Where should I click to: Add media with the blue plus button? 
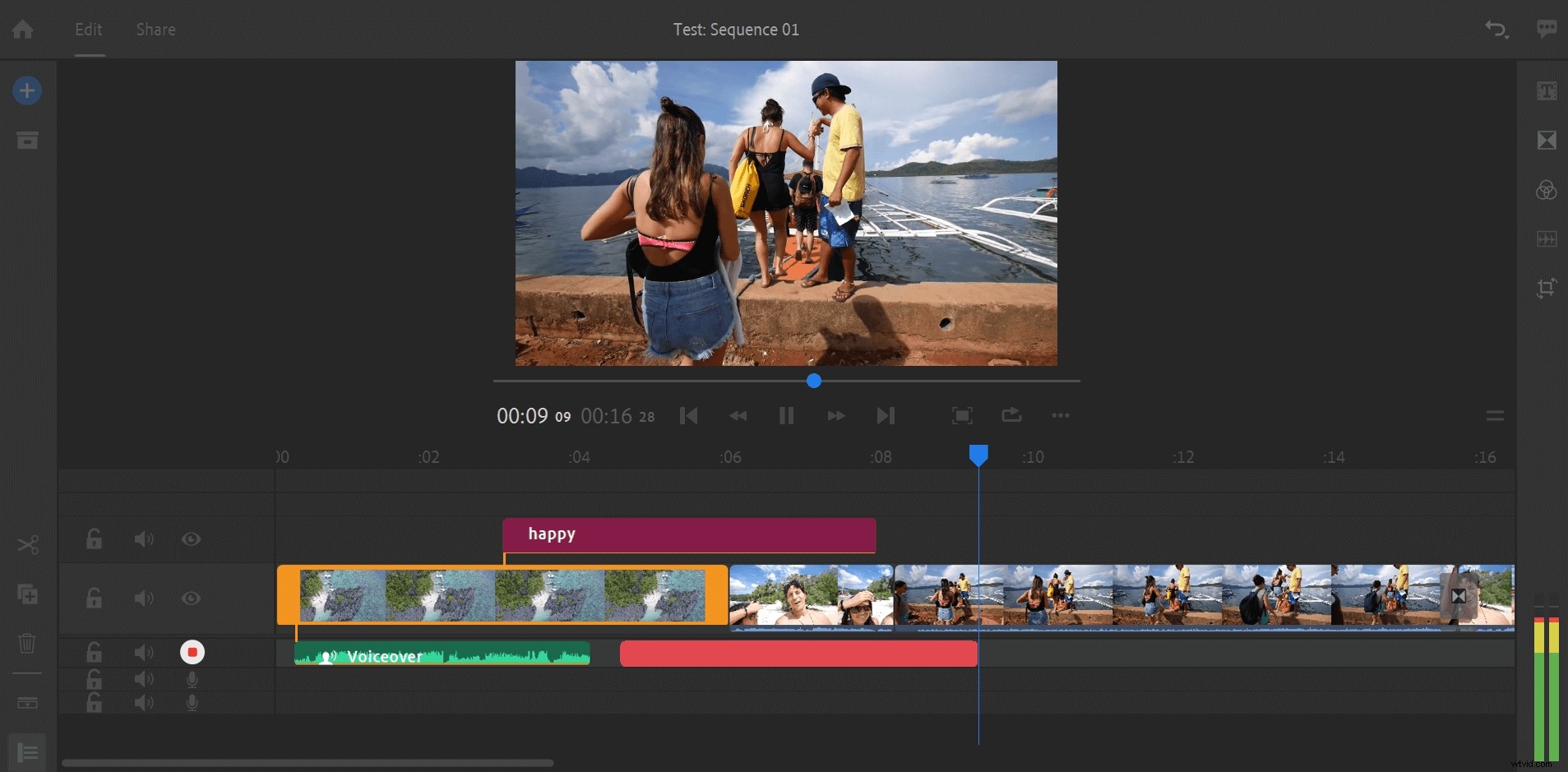[27, 90]
